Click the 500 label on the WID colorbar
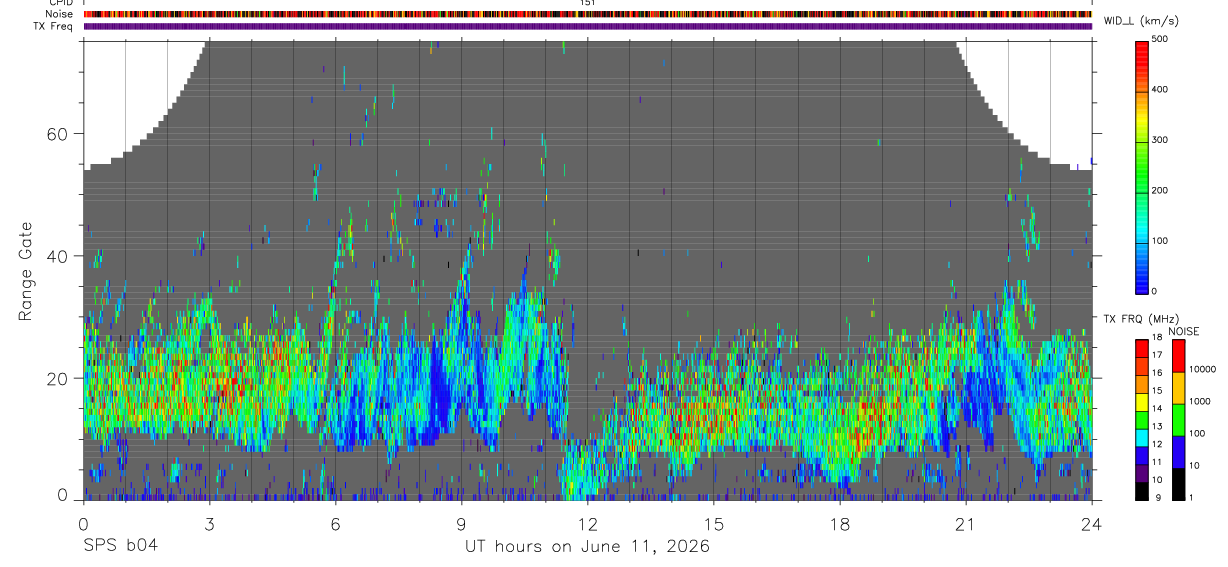 (1162, 39)
